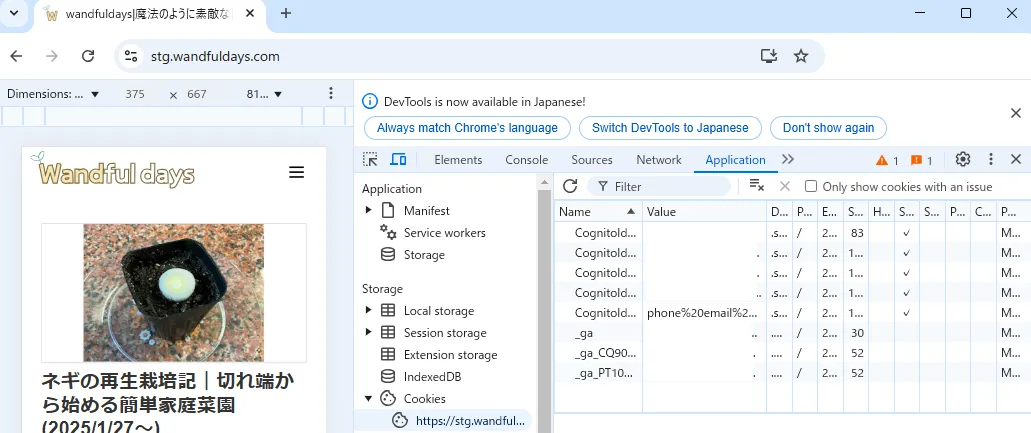The width and height of the screenshot is (1031, 433).
Task: Sort cookies by the Name column
Action: pos(598,212)
